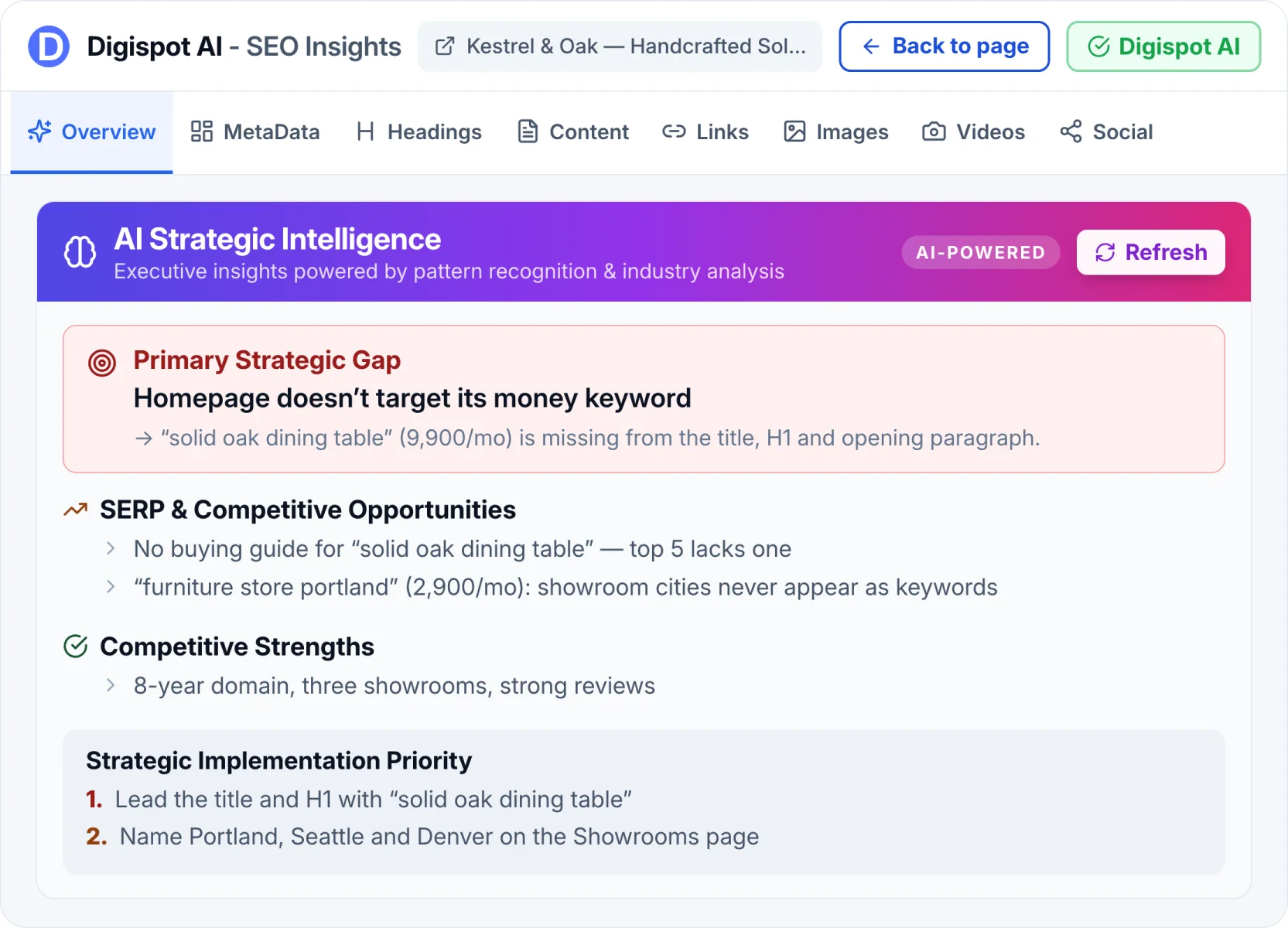Go to the Content tab
Viewport: 1288px width, 928px height.
(573, 132)
